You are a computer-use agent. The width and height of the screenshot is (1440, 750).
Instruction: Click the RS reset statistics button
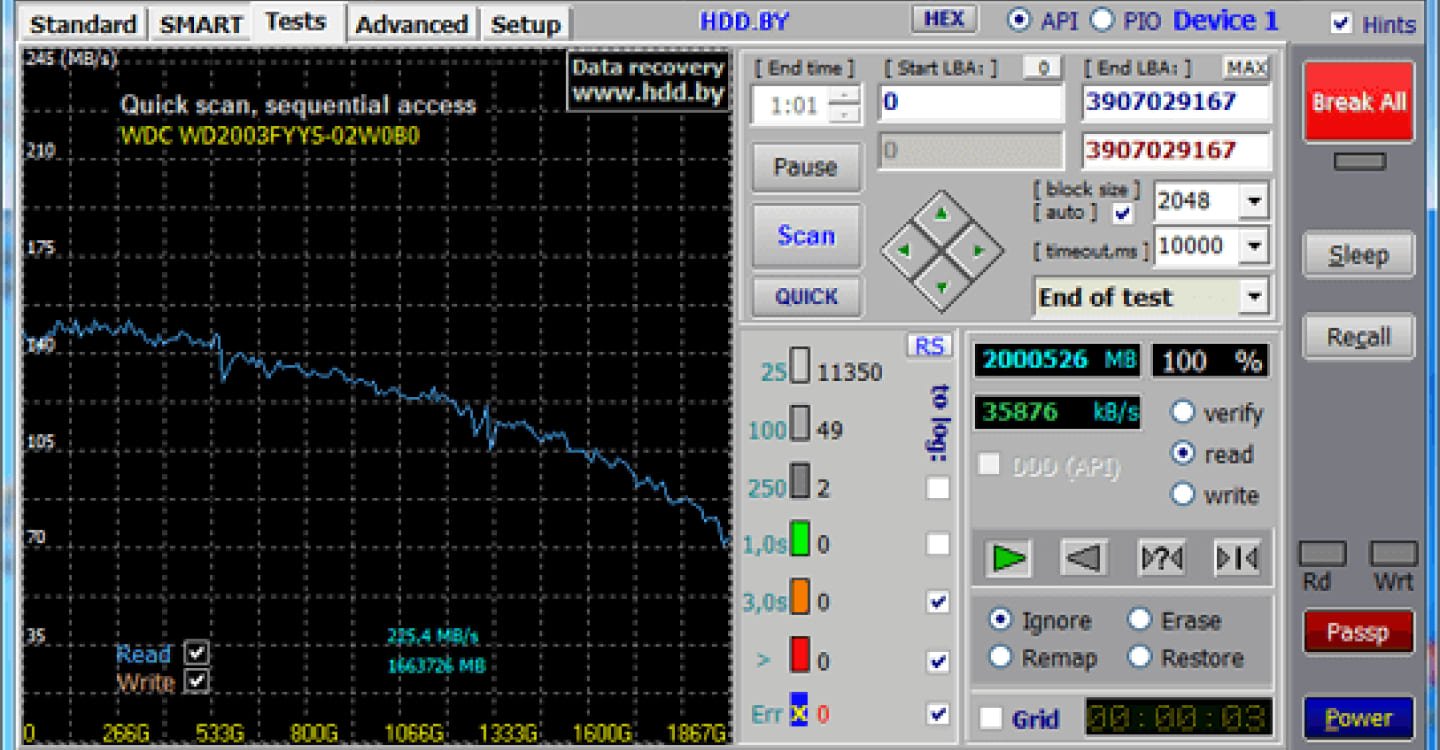pos(929,345)
